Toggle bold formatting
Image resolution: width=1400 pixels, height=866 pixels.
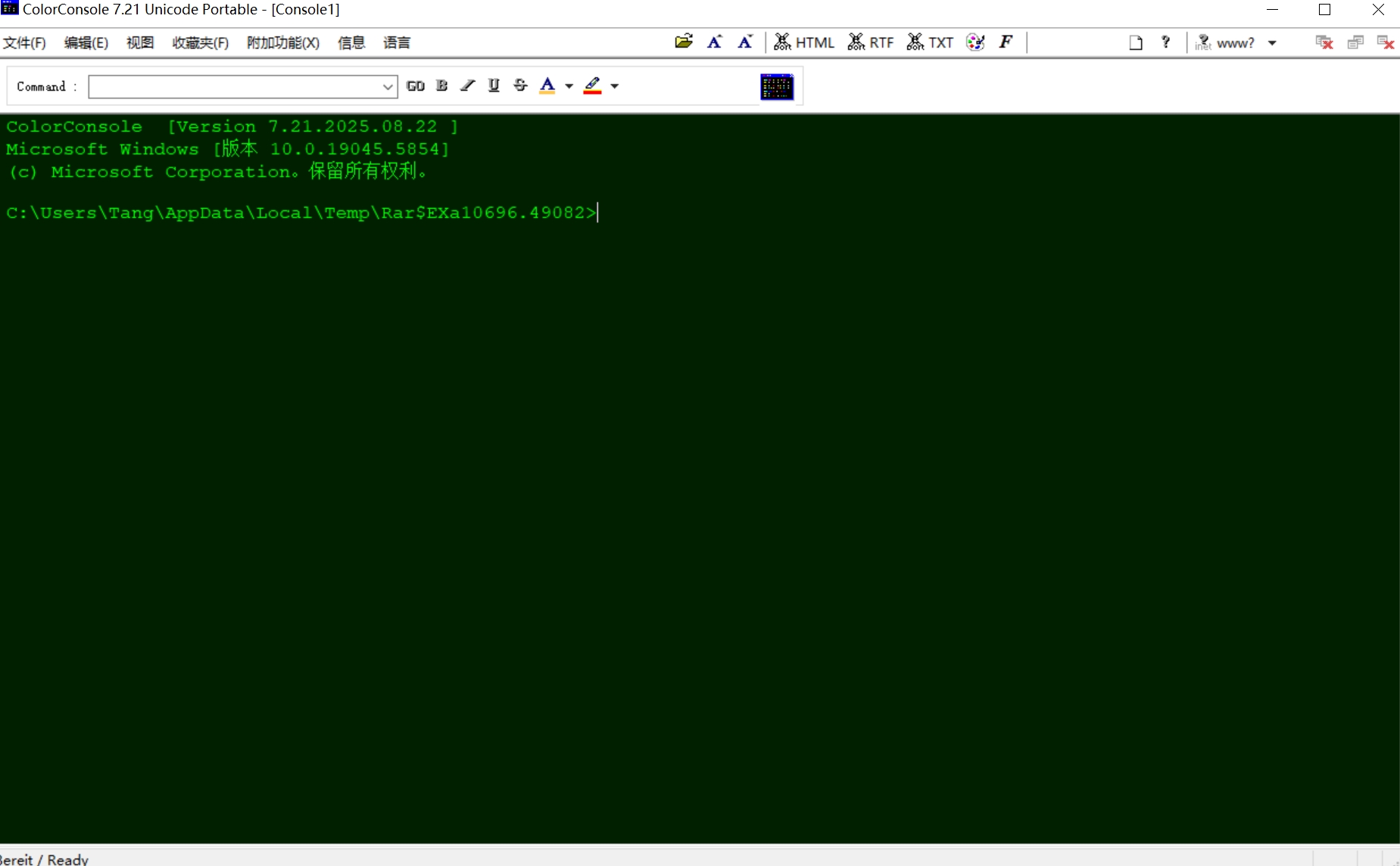pyautogui.click(x=442, y=86)
